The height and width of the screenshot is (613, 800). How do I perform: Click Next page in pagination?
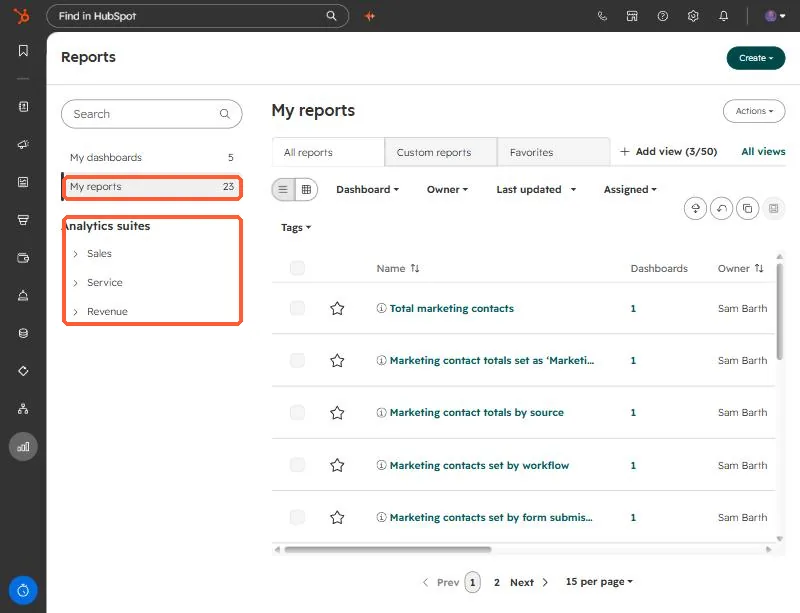point(529,582)
